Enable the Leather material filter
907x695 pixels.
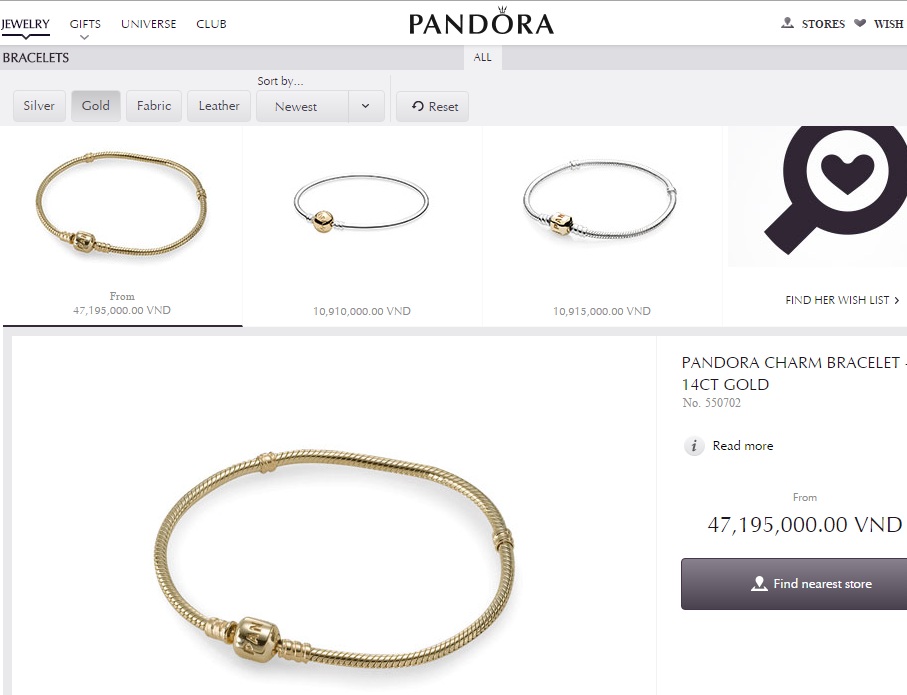coord(219,106)
